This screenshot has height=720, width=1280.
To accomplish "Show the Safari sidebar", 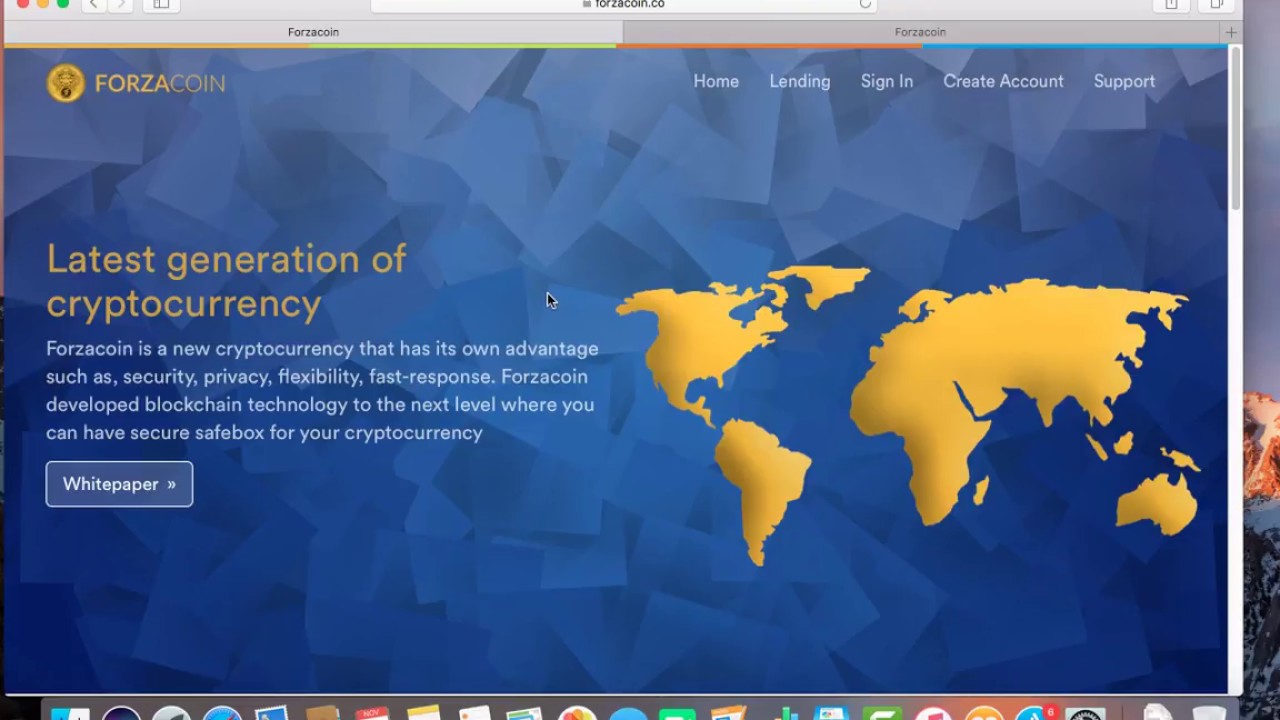I will (x=161, y=5).
